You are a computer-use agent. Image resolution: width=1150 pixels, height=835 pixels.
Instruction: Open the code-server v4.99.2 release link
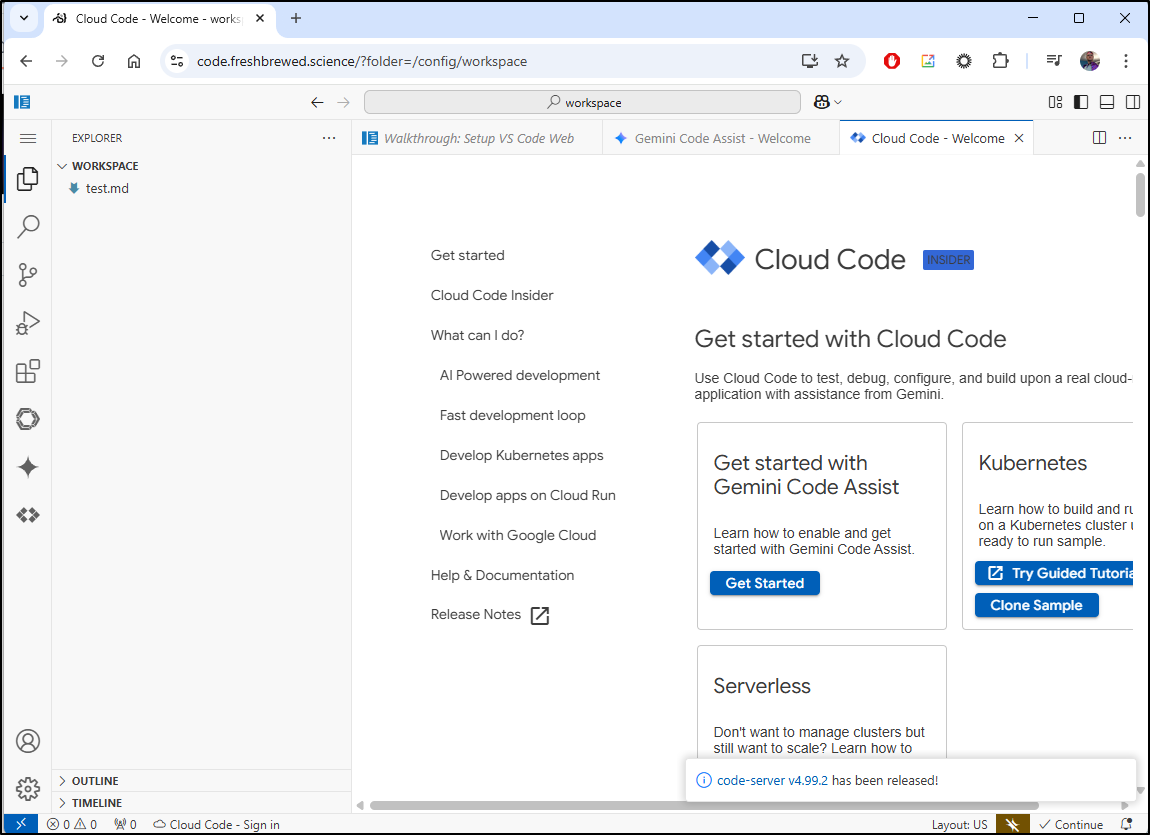point(772,781)
